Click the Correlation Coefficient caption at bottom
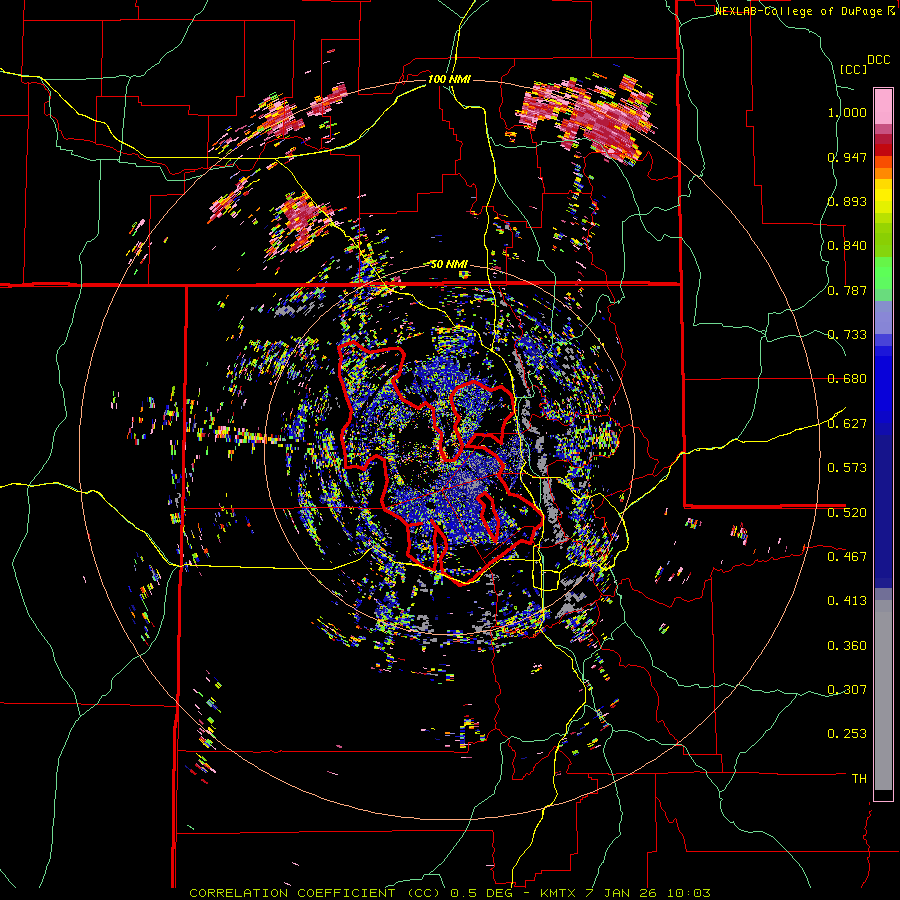 tap(450, 893)
